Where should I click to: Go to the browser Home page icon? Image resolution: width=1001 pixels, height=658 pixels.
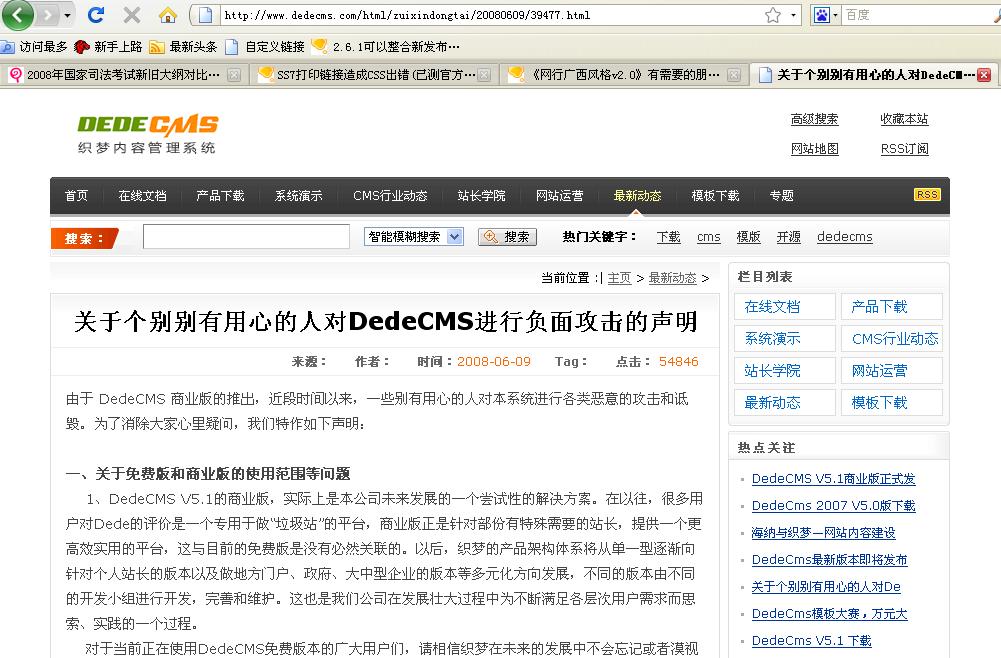click(168, 15)
